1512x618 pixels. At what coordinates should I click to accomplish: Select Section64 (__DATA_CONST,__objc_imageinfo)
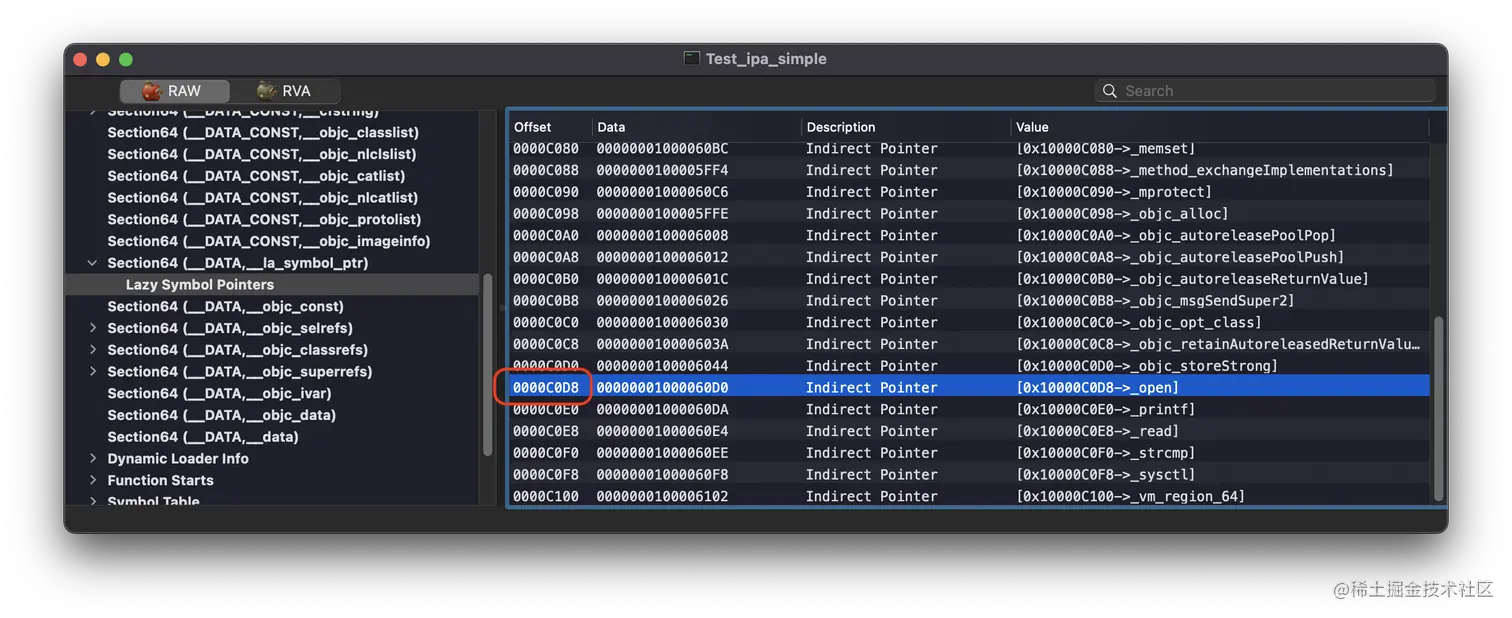click(x=269, y=241)
